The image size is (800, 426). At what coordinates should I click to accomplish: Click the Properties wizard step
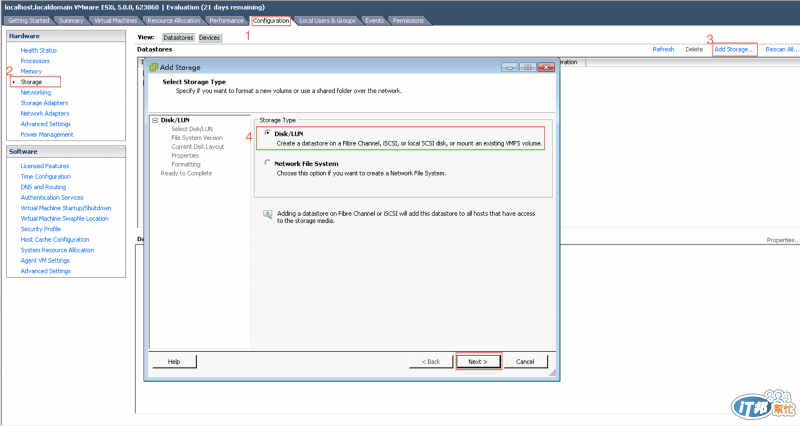(x=185, y=156)
